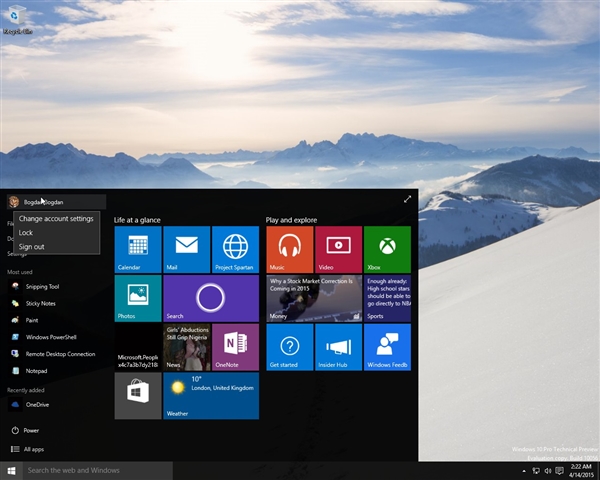Image resolution: width=600 pixels, height=480 pixels.
Task: Click the Cortana Search tile
Action: point(210,298)
